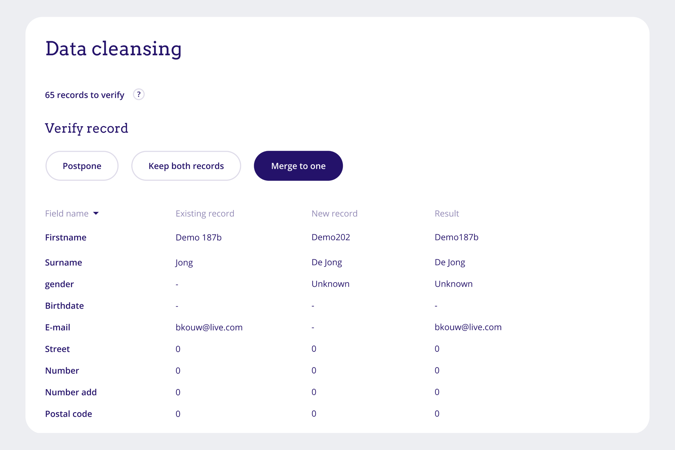Select Unknown in Result column

click(x=453, y=284)
